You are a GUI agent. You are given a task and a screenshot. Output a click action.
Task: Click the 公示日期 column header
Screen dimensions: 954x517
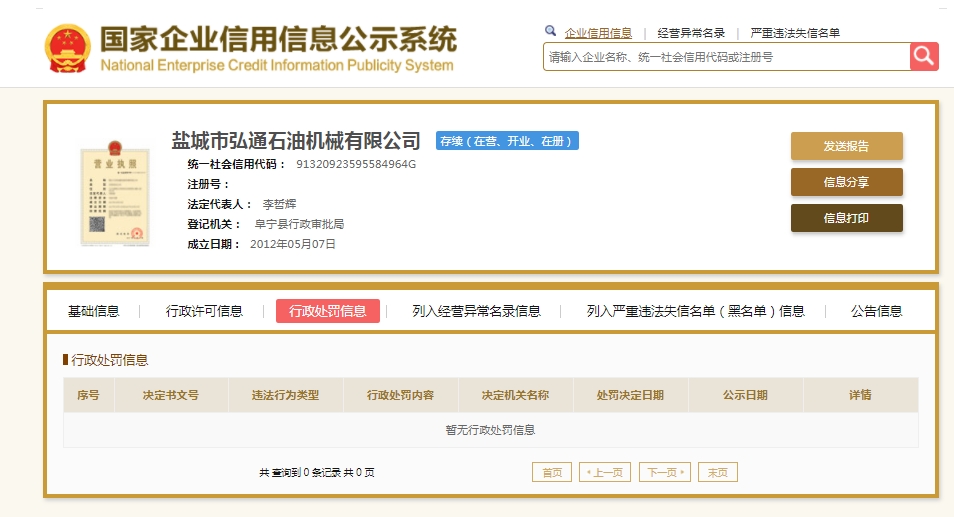click(745, 395)
